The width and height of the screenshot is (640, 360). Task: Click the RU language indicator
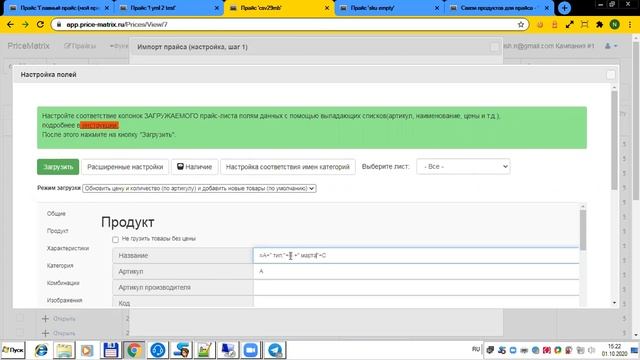pyautogui.click(x=476, y=349)
